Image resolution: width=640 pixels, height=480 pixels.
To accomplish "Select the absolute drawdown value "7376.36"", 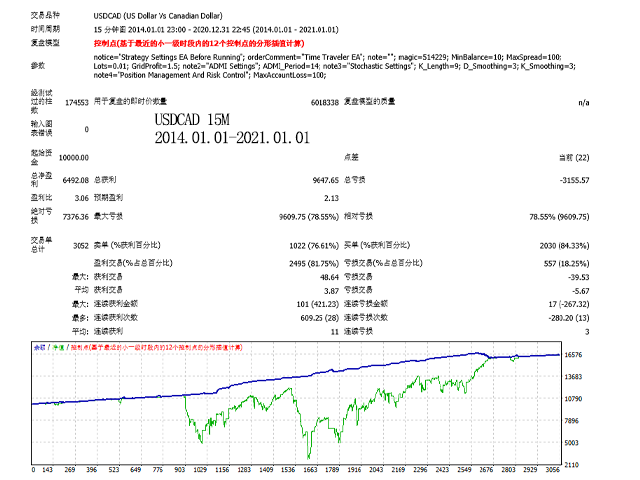I will click(76, 217).
